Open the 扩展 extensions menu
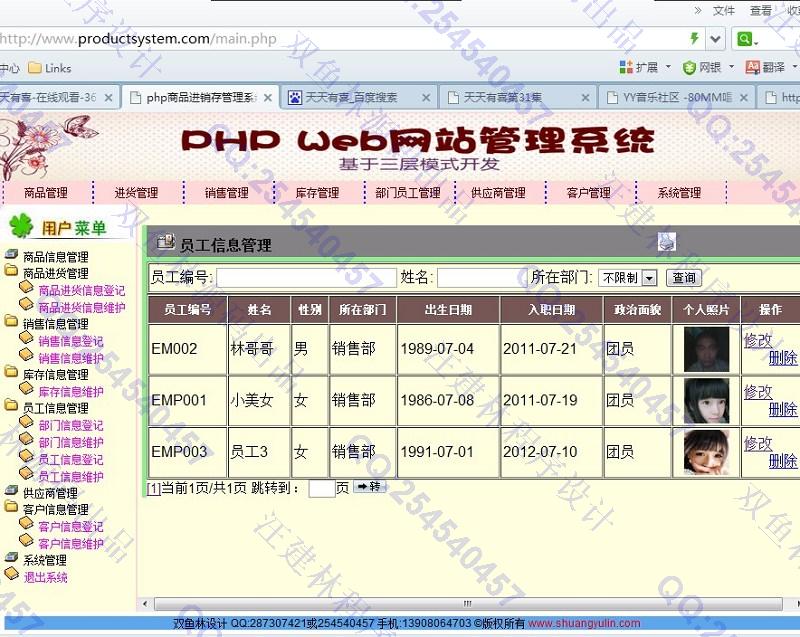800x637 pixels. 644,67
